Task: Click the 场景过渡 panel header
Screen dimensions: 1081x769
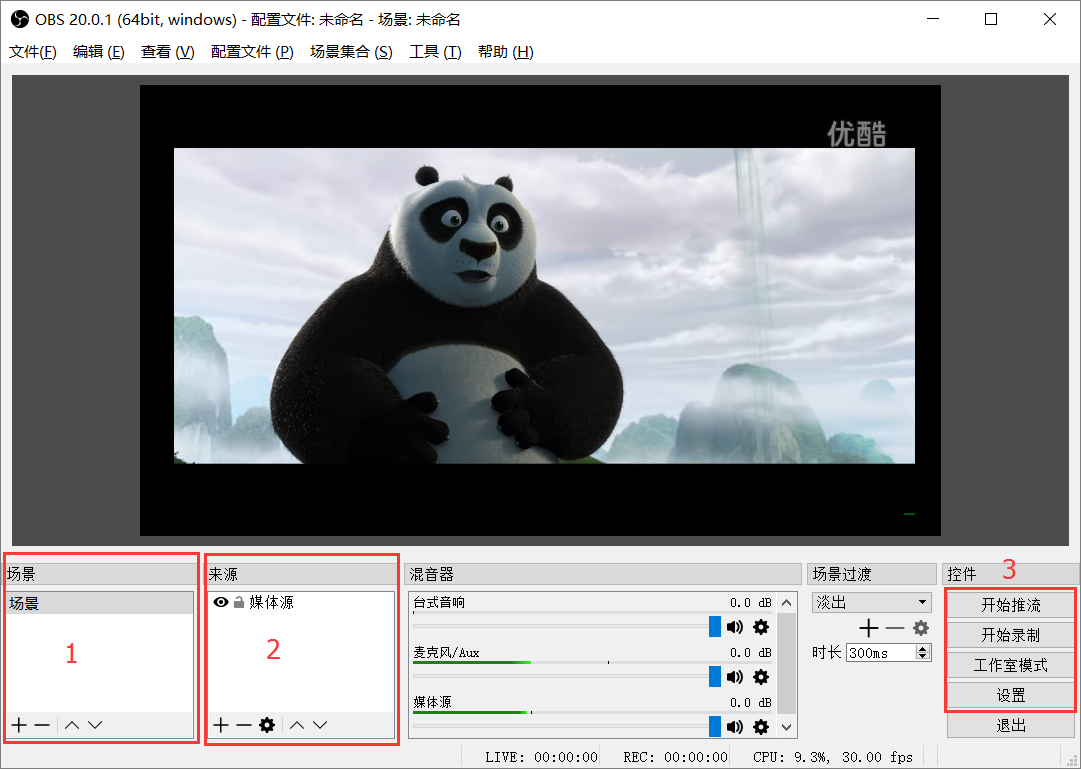Action: coord(871,574)
